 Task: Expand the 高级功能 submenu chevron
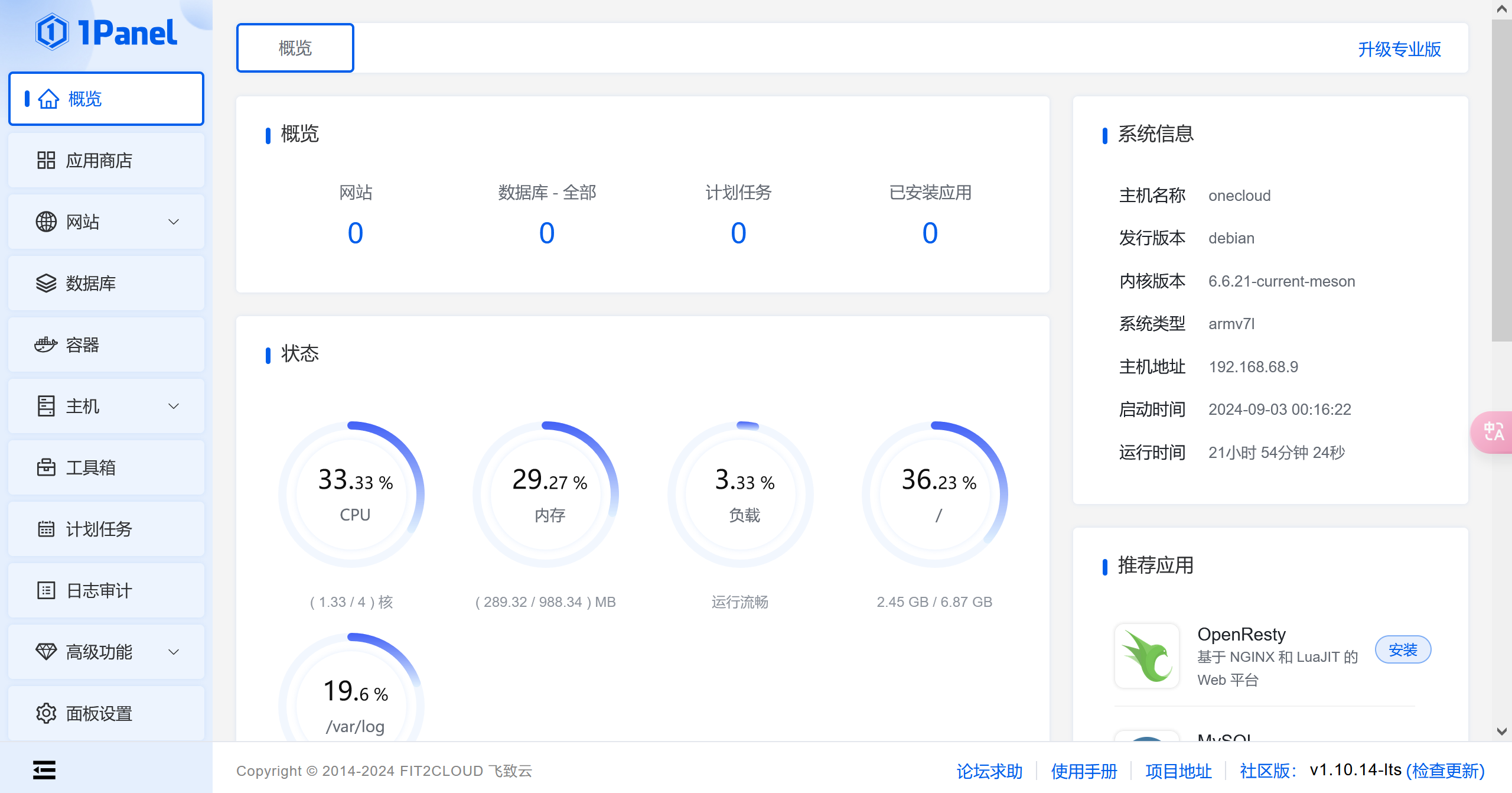(174, 652)
